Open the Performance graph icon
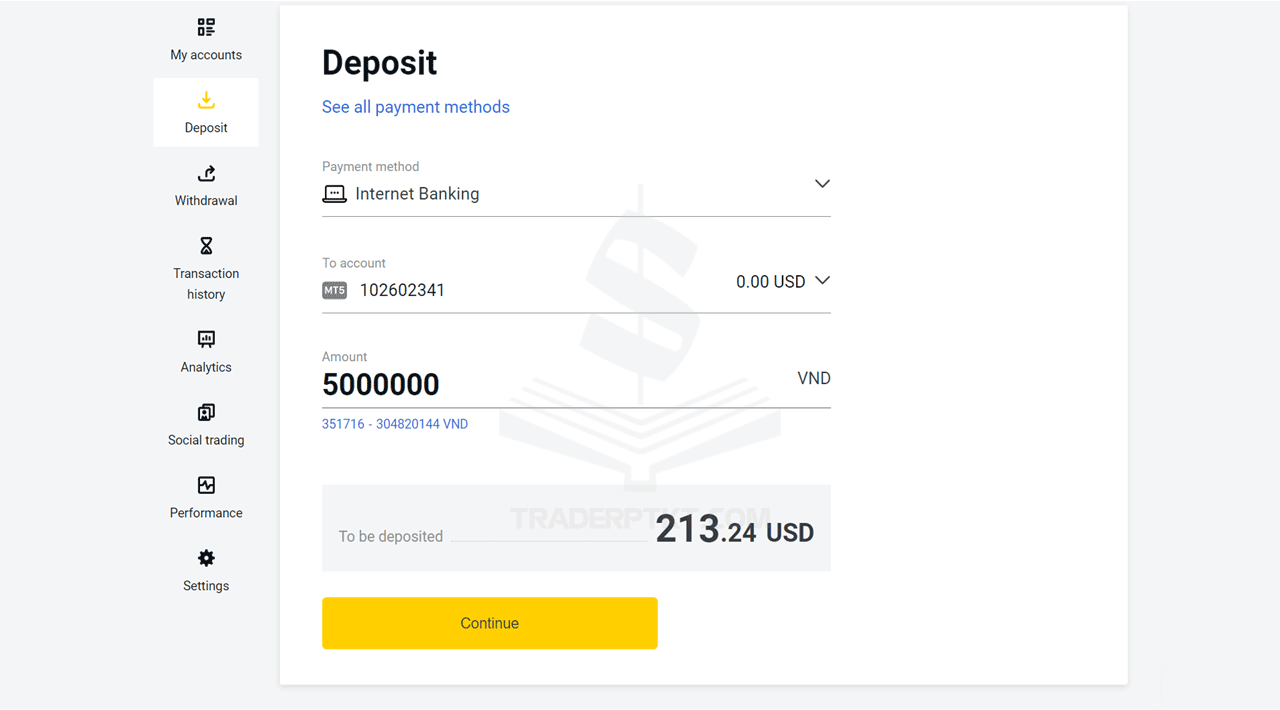Image resolution: width=1280 pixels, height=710 pixels. click(206, 485)
